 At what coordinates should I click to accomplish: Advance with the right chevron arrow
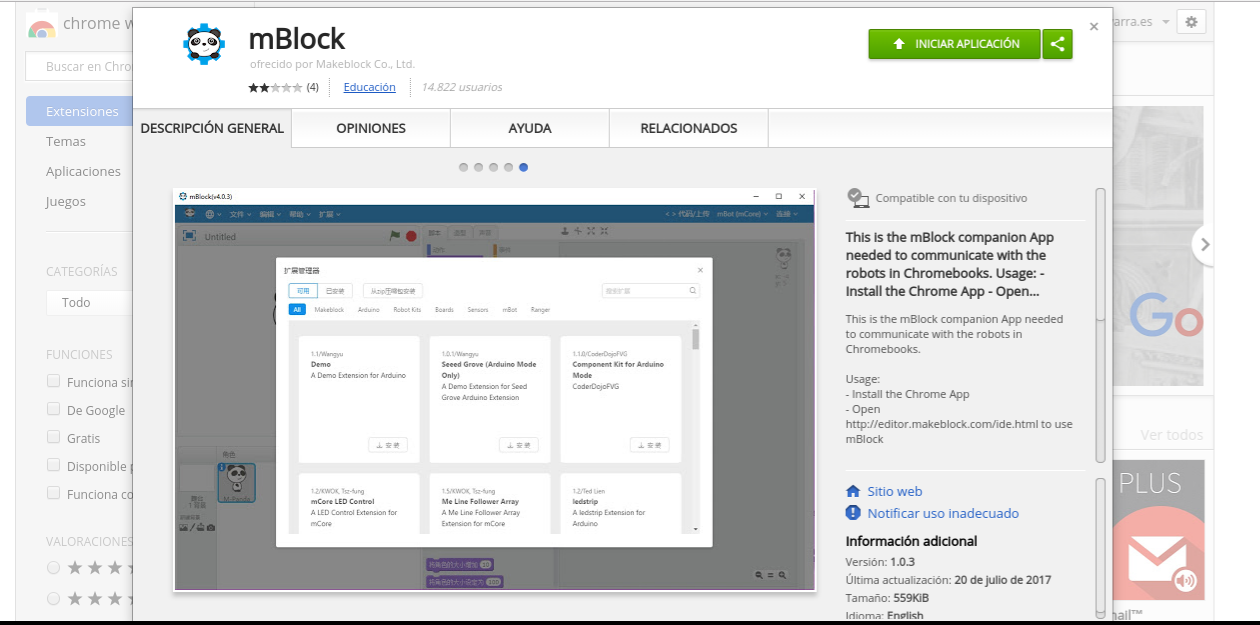(1204, 244)
